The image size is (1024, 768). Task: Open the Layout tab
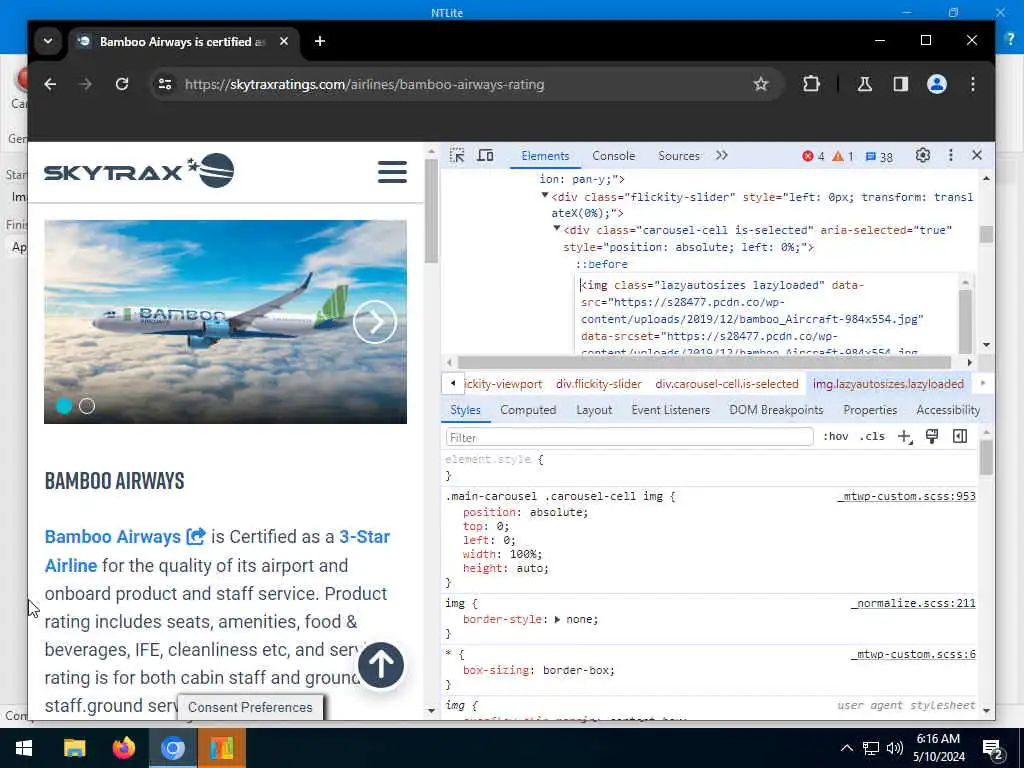[x=594, y=410]
